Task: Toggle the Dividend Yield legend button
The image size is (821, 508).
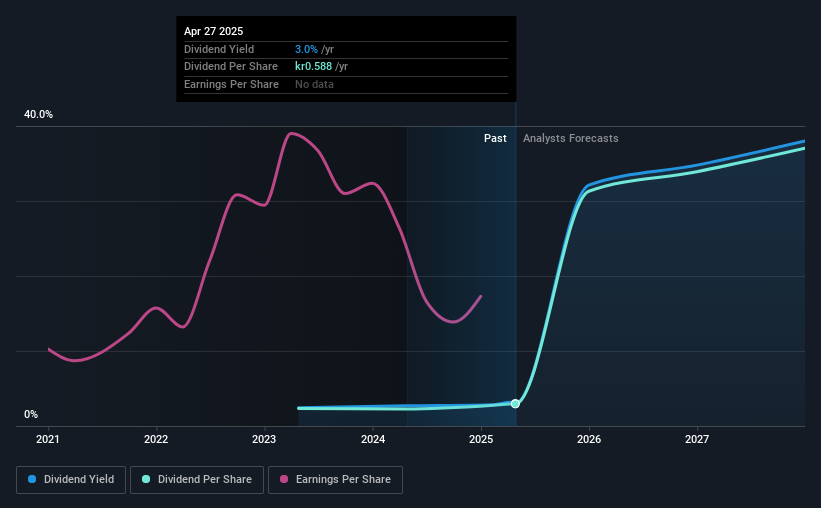Action: click(71, 480)
